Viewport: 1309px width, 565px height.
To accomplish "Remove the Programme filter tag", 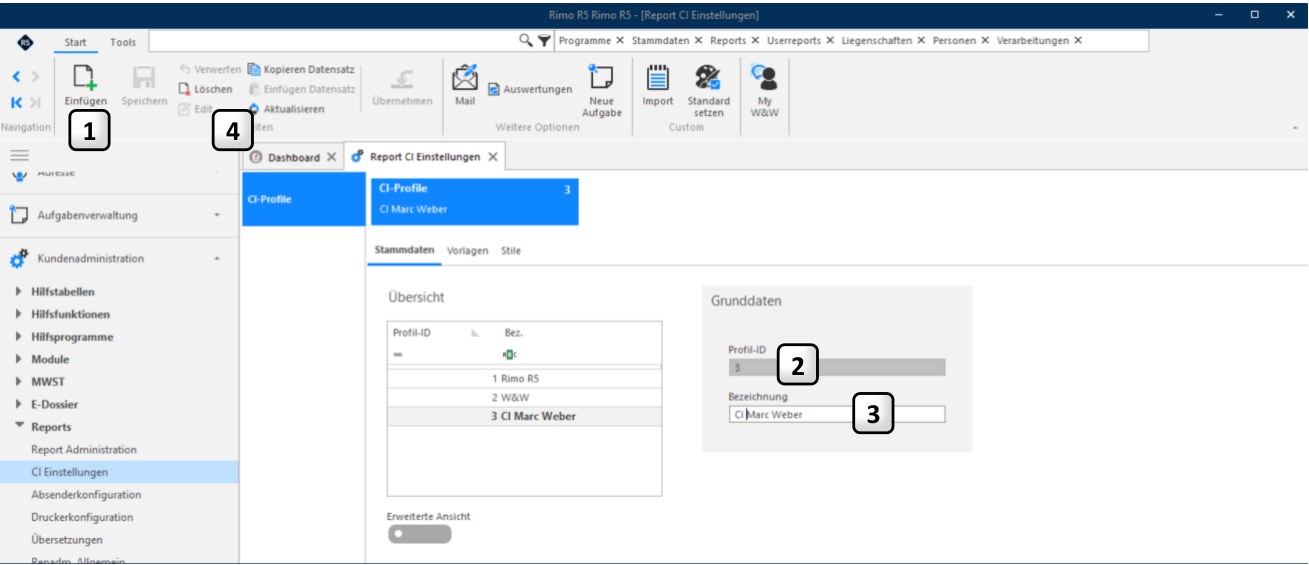I will (620, 41).
